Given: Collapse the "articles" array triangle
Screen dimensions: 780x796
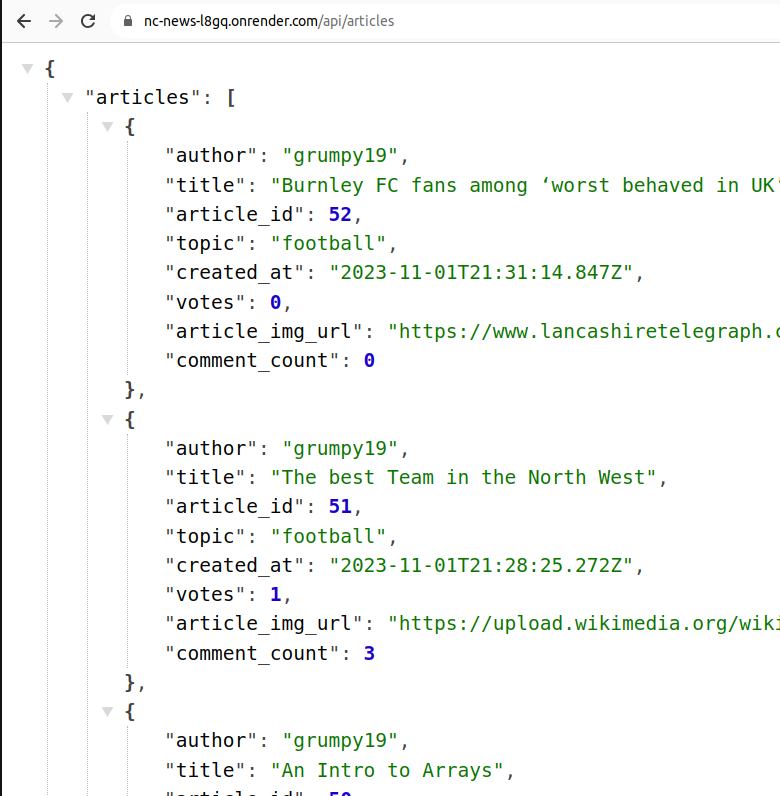Looking at the screenshot, I should (67, 97).
